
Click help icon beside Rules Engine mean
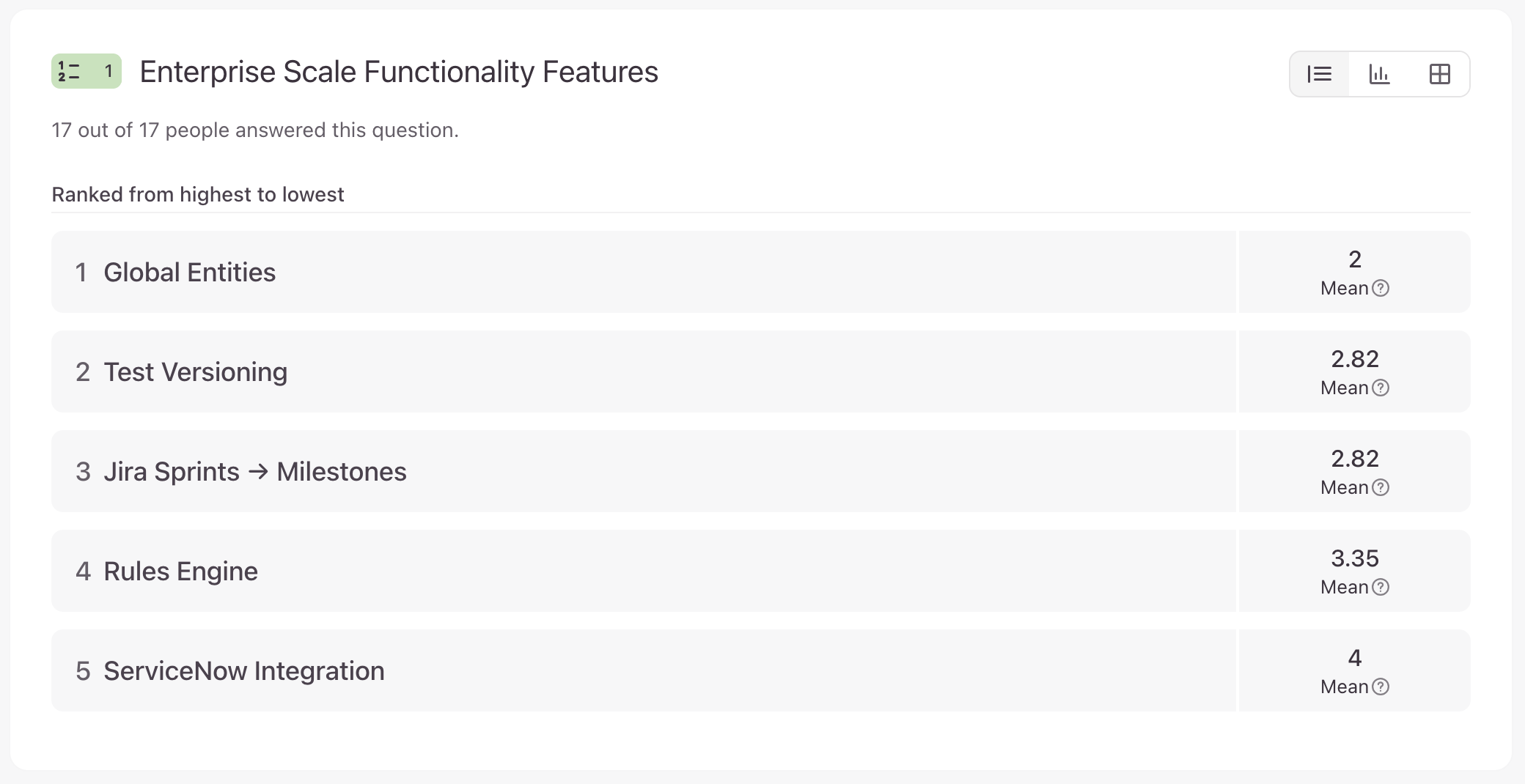point(1381,587)
